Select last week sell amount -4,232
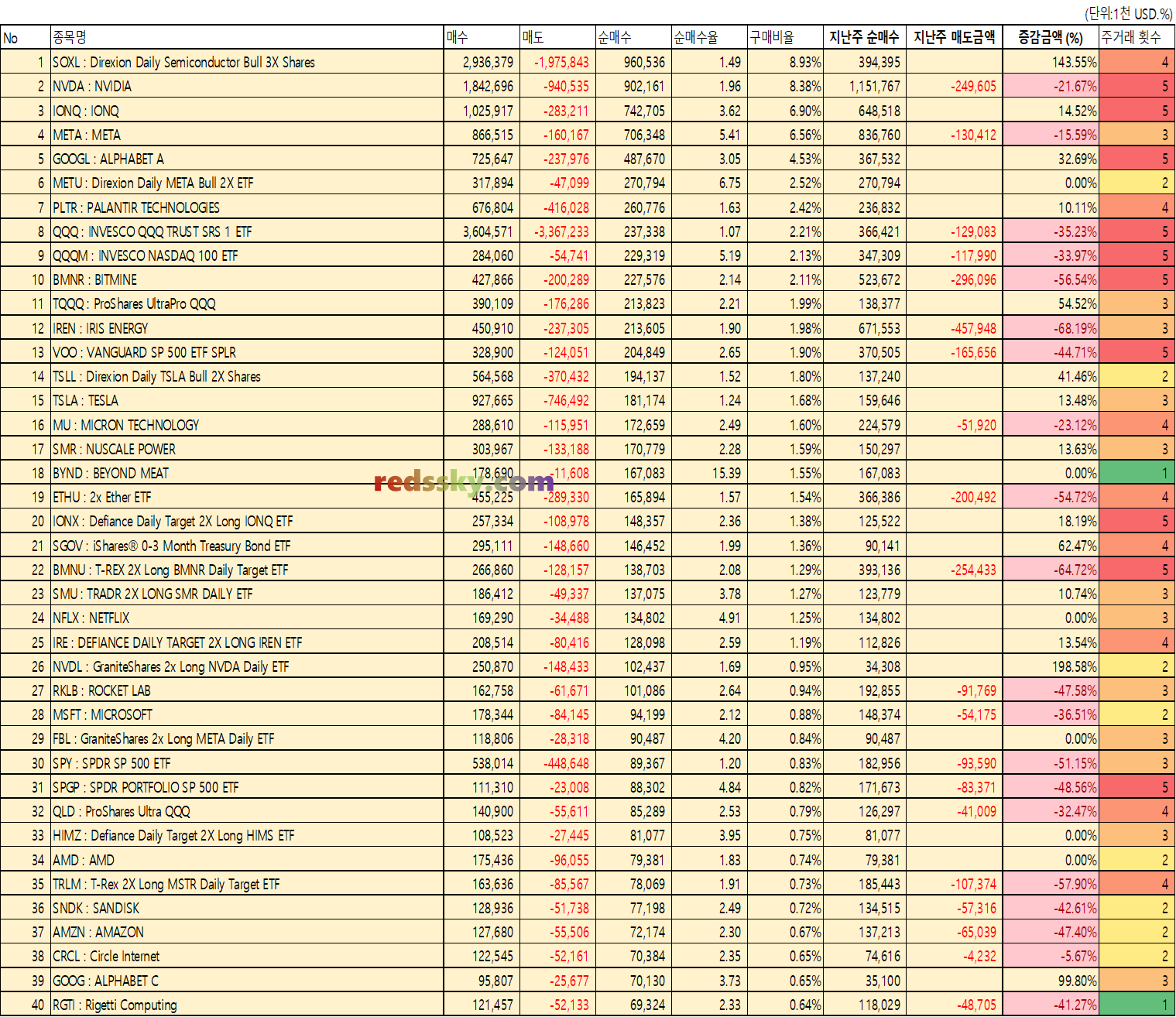1176x1017 pixels. 954,956
